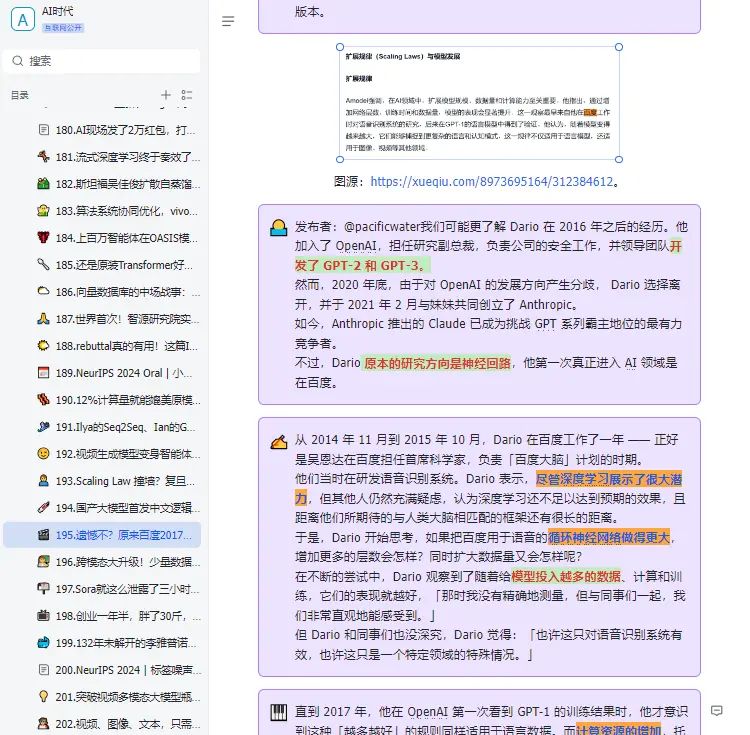Screen dimensions: 750x735
Task: Click the lightbulb icon beside document 201
Action: (43, 697)
